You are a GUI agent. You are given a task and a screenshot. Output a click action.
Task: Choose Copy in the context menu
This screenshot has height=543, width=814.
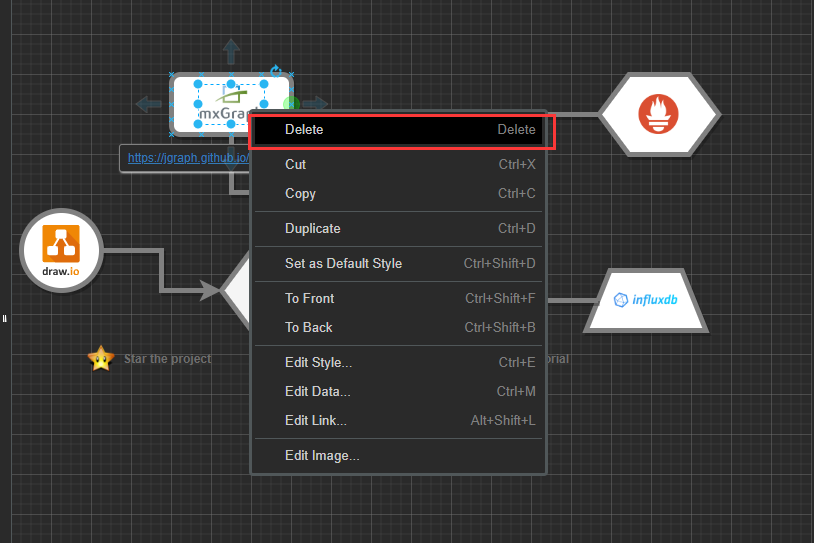(x=399, y=194)
